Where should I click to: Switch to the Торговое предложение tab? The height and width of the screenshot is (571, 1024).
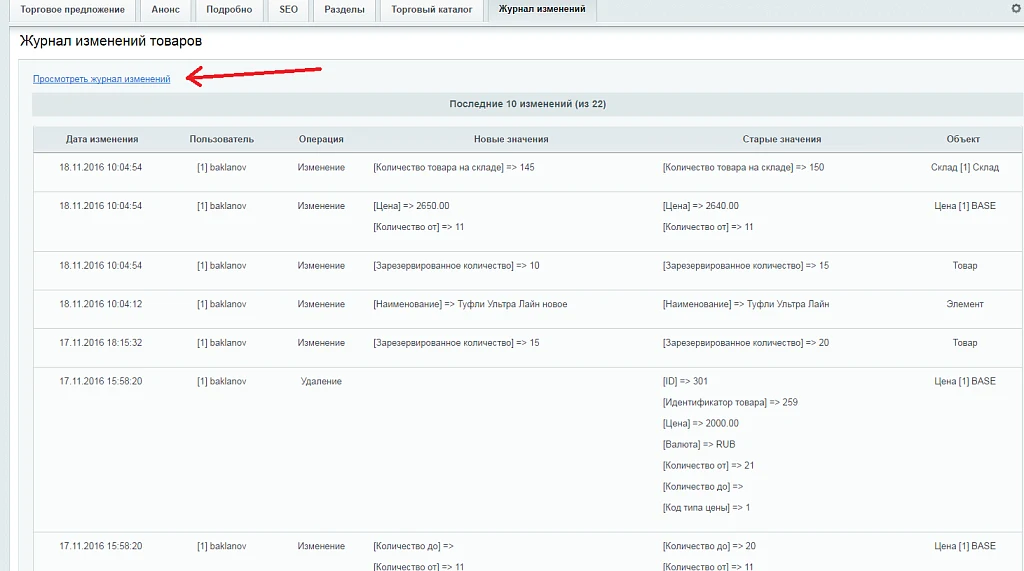coord(72,10)
